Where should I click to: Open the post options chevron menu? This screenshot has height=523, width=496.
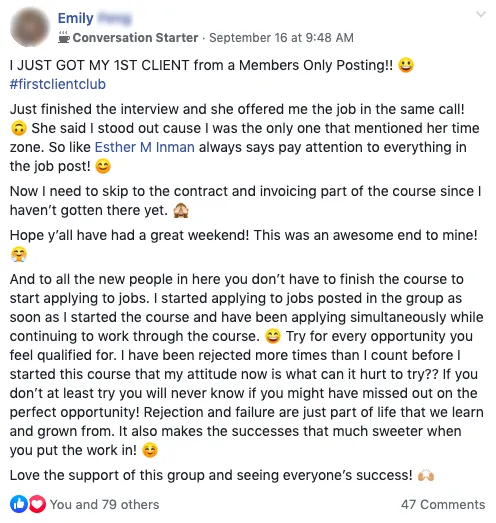(x=481, y=14)
